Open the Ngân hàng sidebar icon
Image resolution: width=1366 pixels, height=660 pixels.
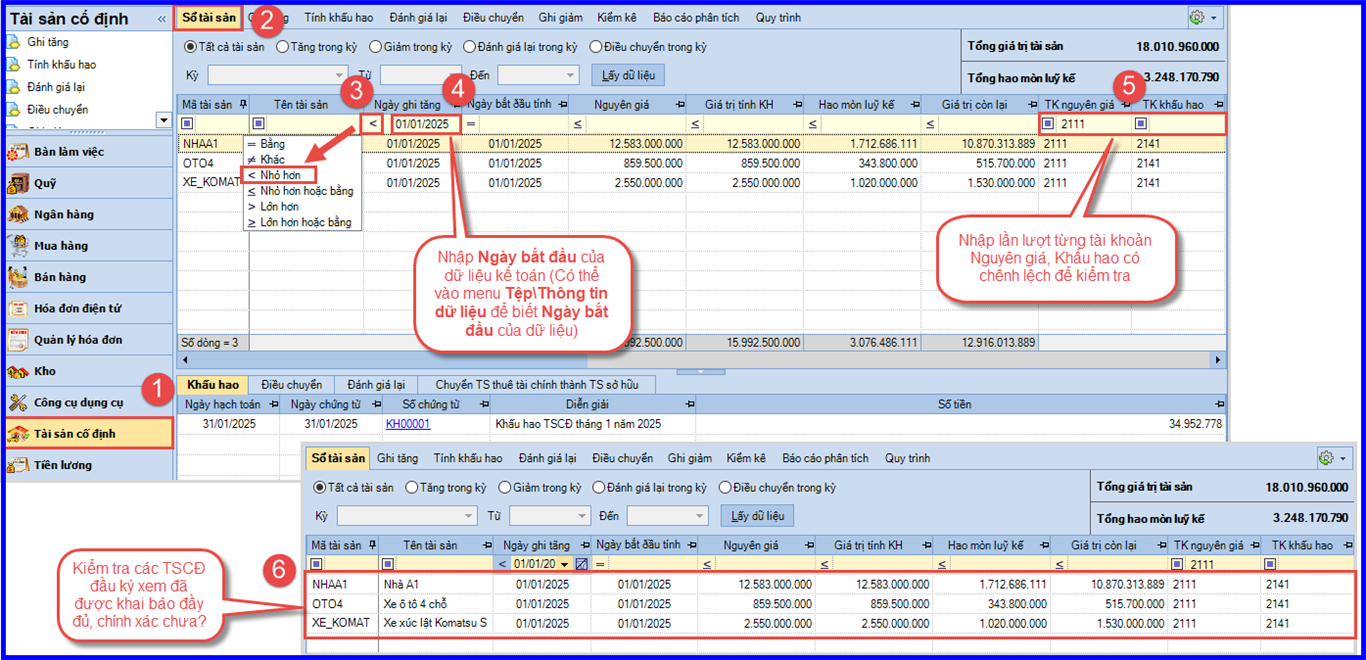(x=17, y=215)
